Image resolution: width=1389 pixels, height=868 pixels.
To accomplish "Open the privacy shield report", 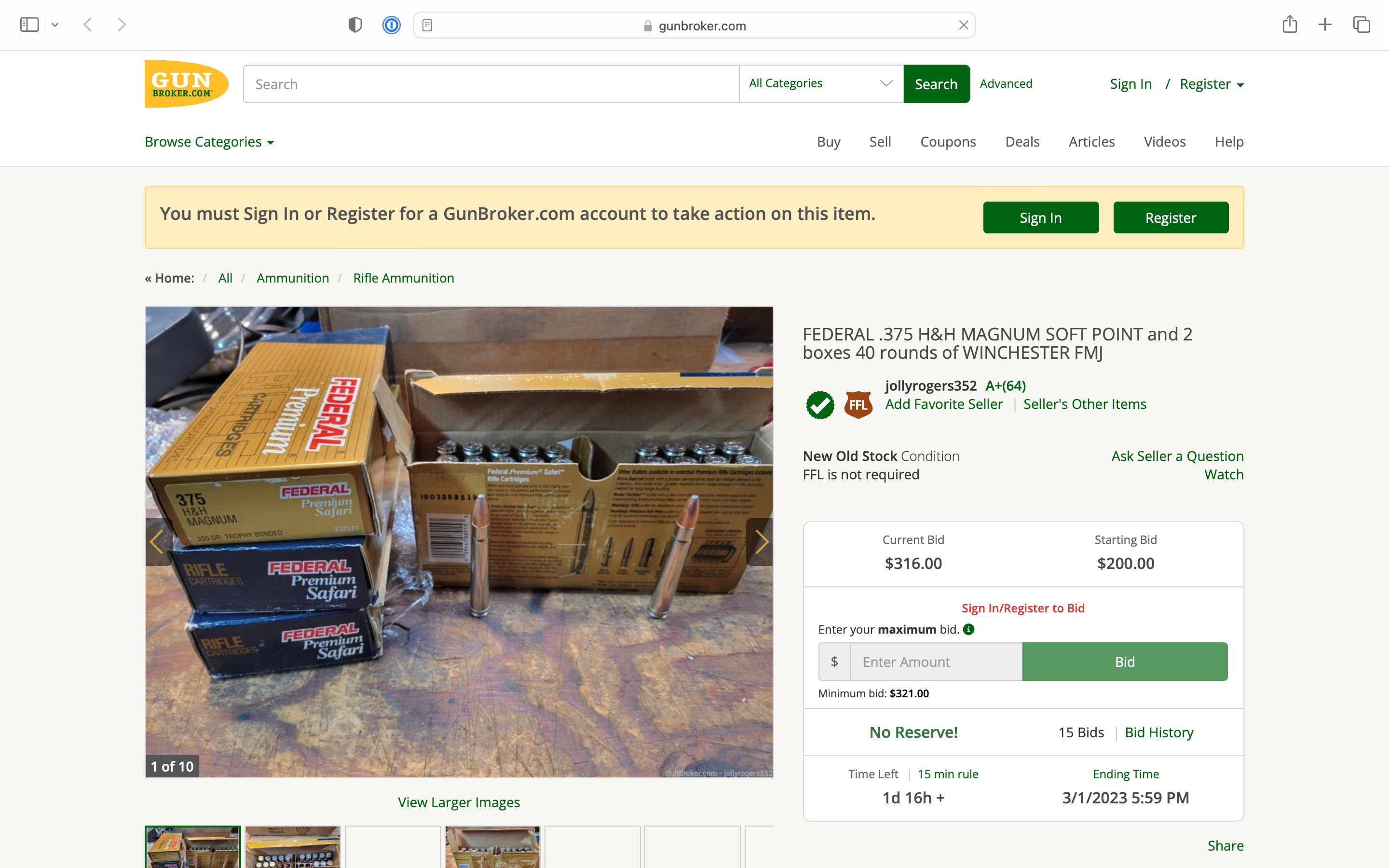I will click(355, 25).
